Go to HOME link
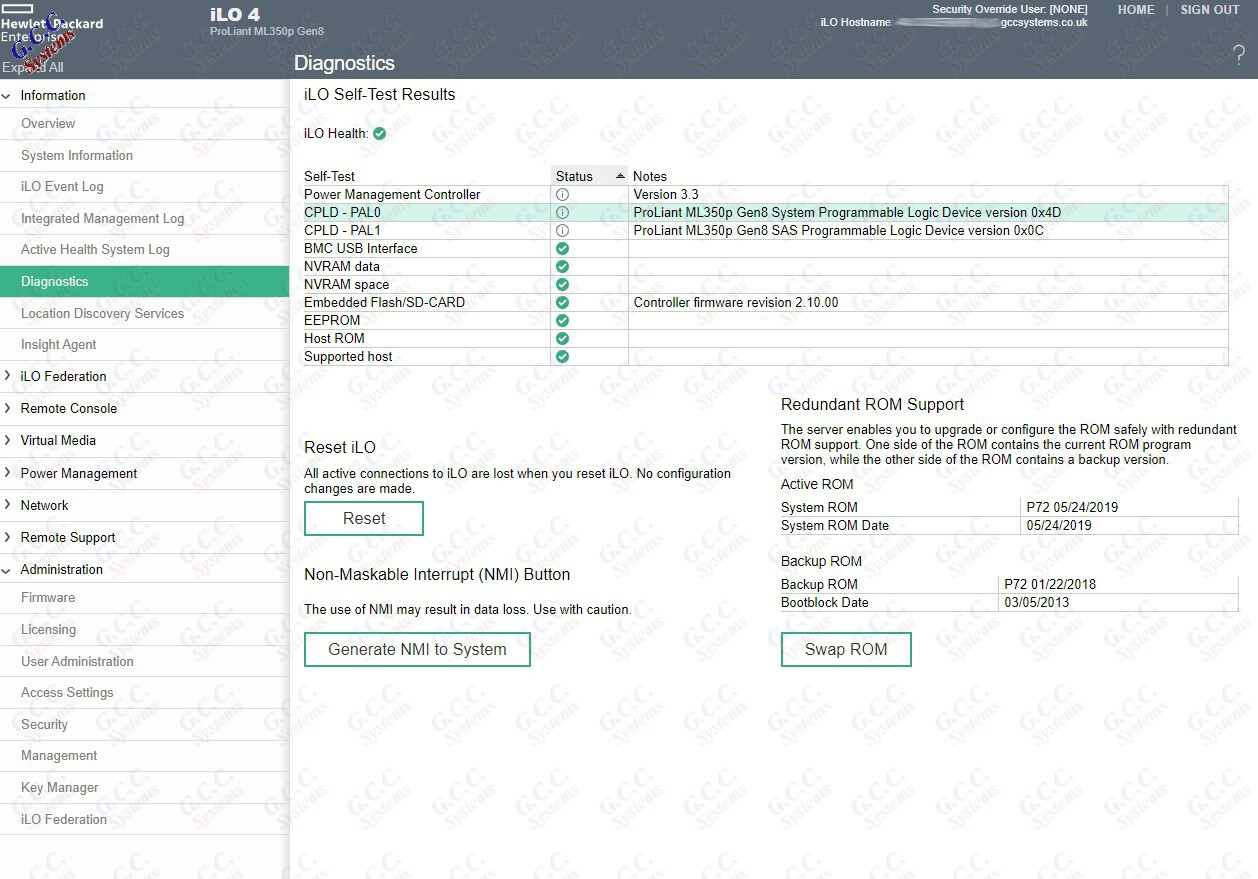1258x879 pixels. point(1136,10)
